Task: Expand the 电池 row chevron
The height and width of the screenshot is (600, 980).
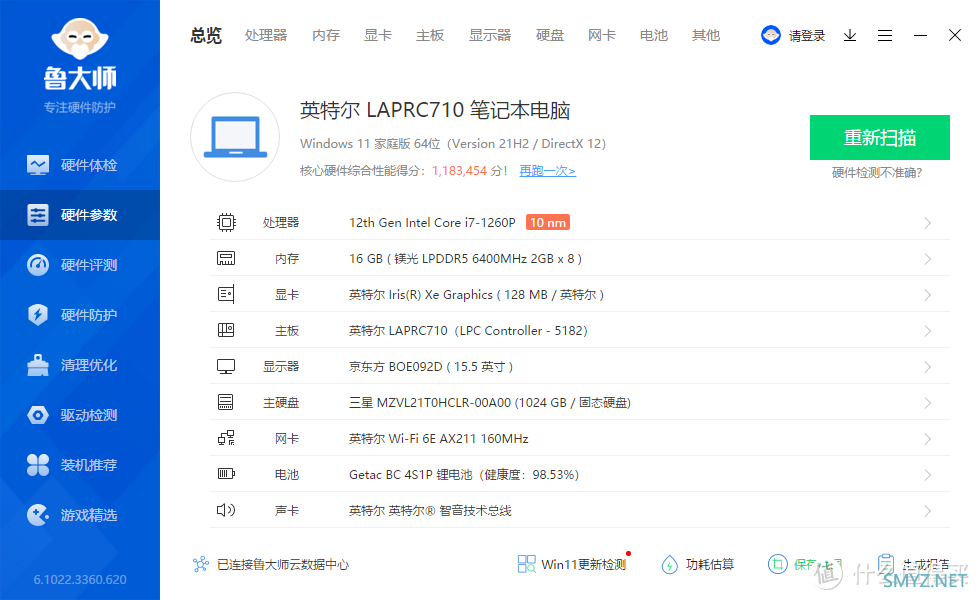Action: point(928,475)
